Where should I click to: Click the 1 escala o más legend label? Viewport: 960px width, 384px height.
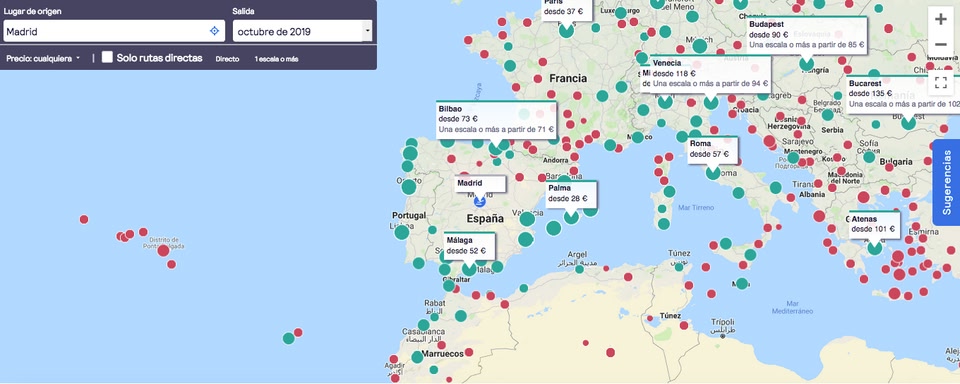(276, 59)
